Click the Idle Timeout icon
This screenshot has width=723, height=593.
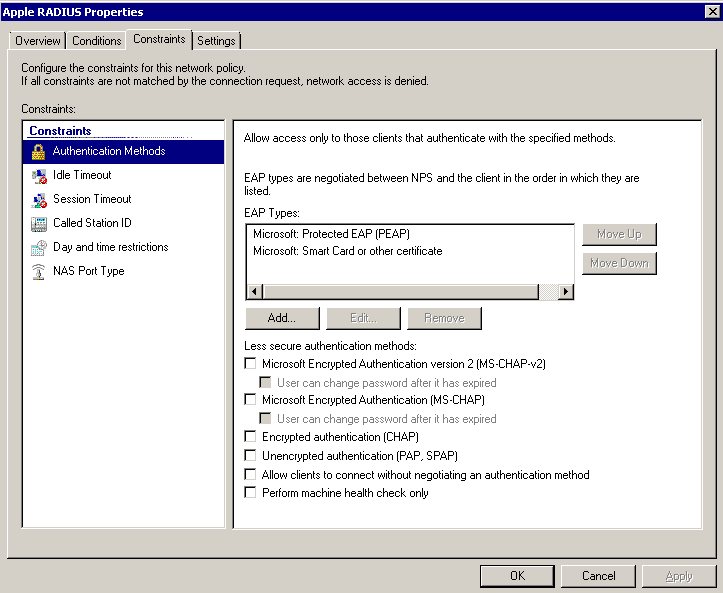[x=39, y=176]
